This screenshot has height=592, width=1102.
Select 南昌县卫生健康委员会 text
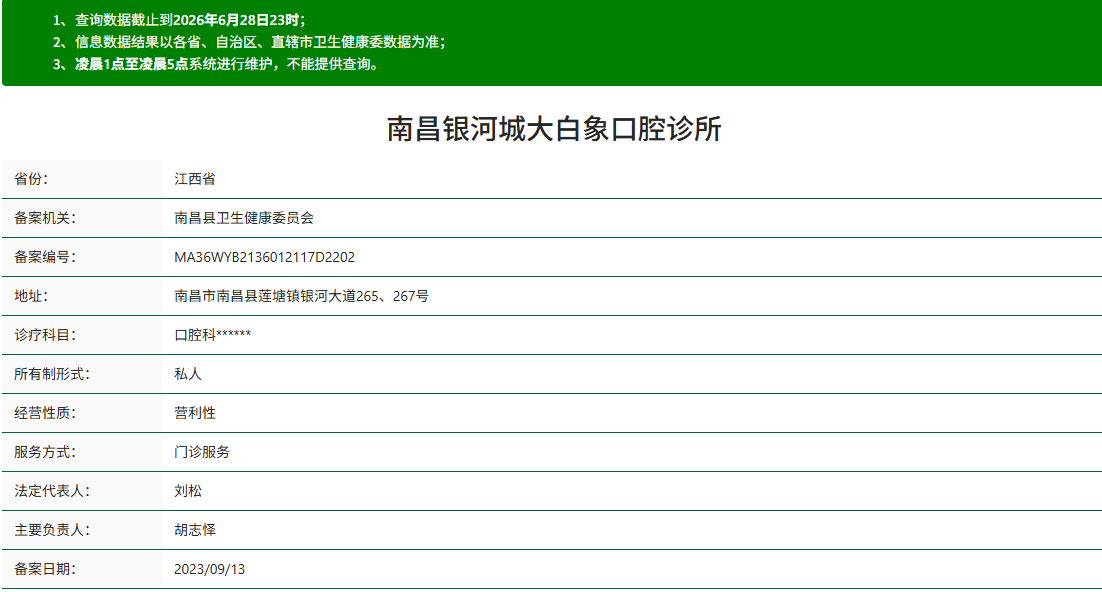[x=244, y=218]
